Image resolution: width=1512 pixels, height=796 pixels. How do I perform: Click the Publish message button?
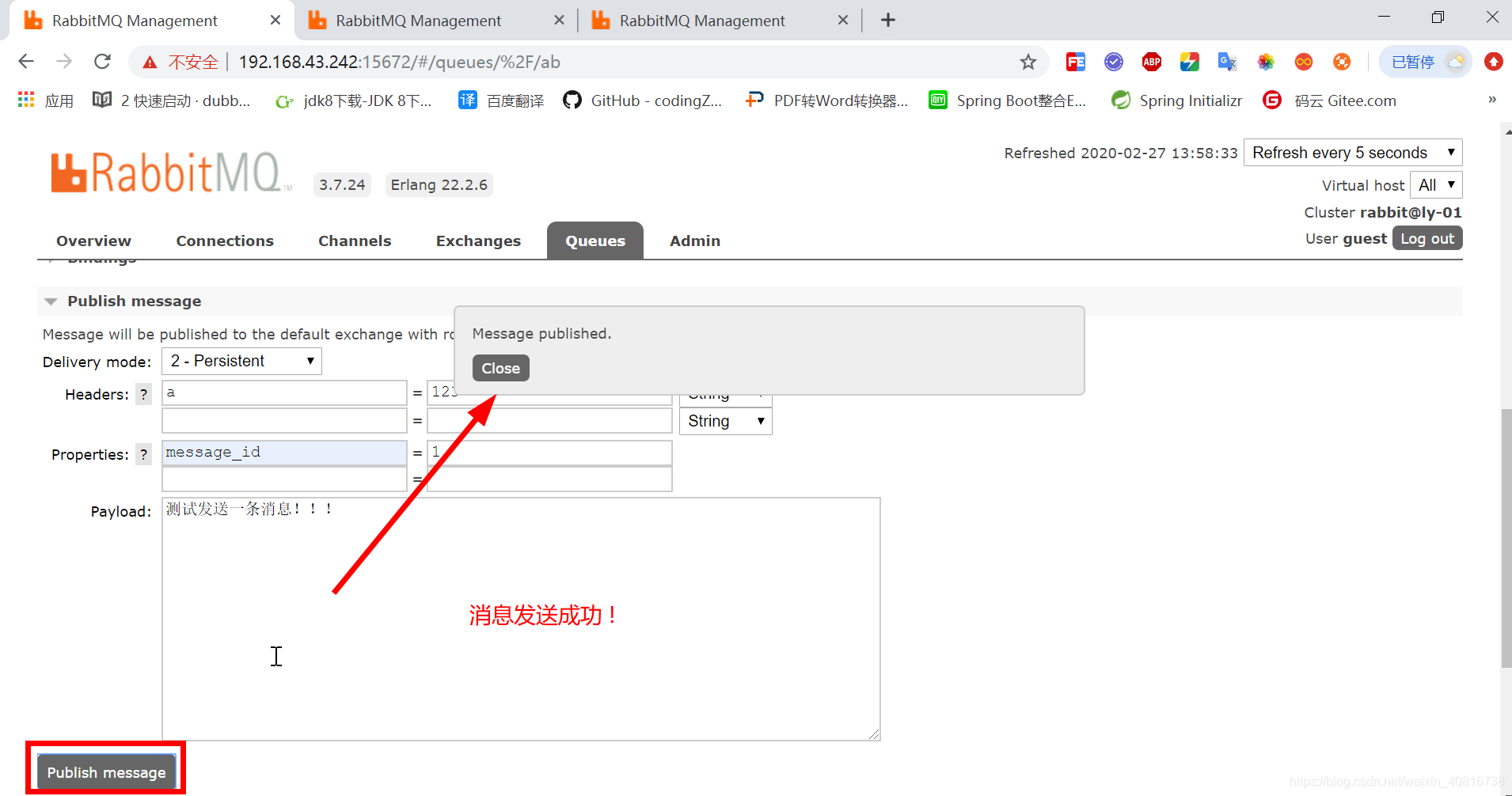point(106,771)
